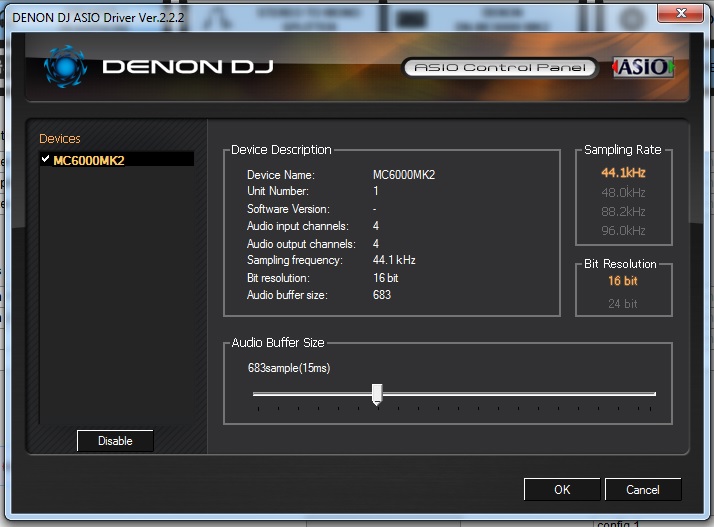Click the ASIO logo badge
The height and width of the screenshot is (527, 714).
(x=643, y=67)
